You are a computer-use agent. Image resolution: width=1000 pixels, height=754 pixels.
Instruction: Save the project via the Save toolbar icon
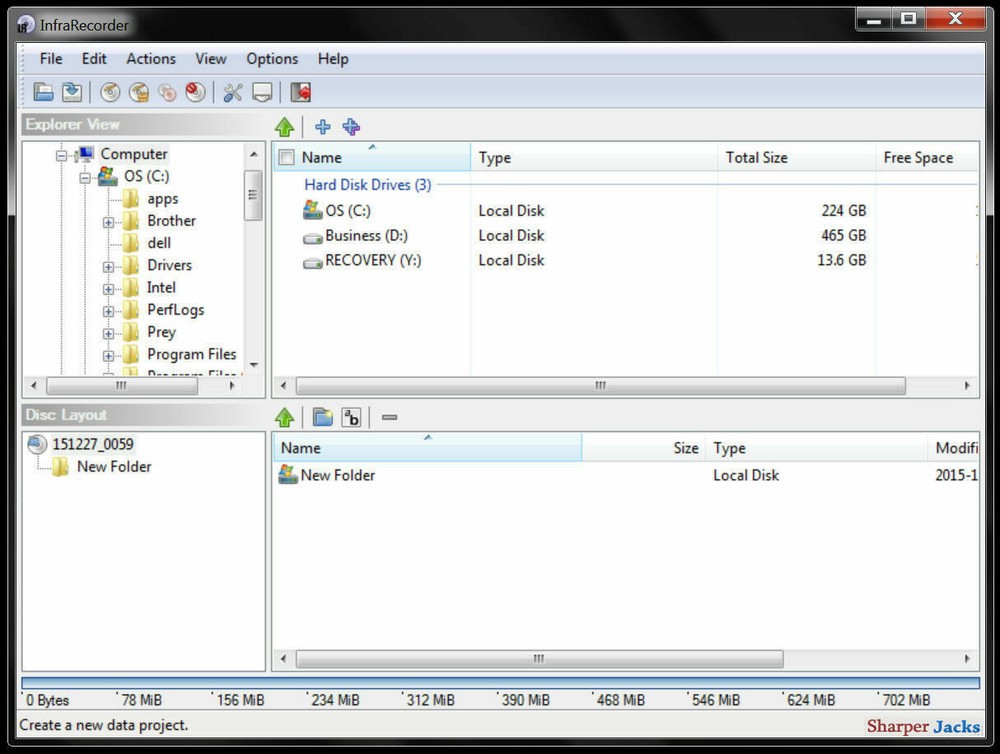(x=71, y=92)
